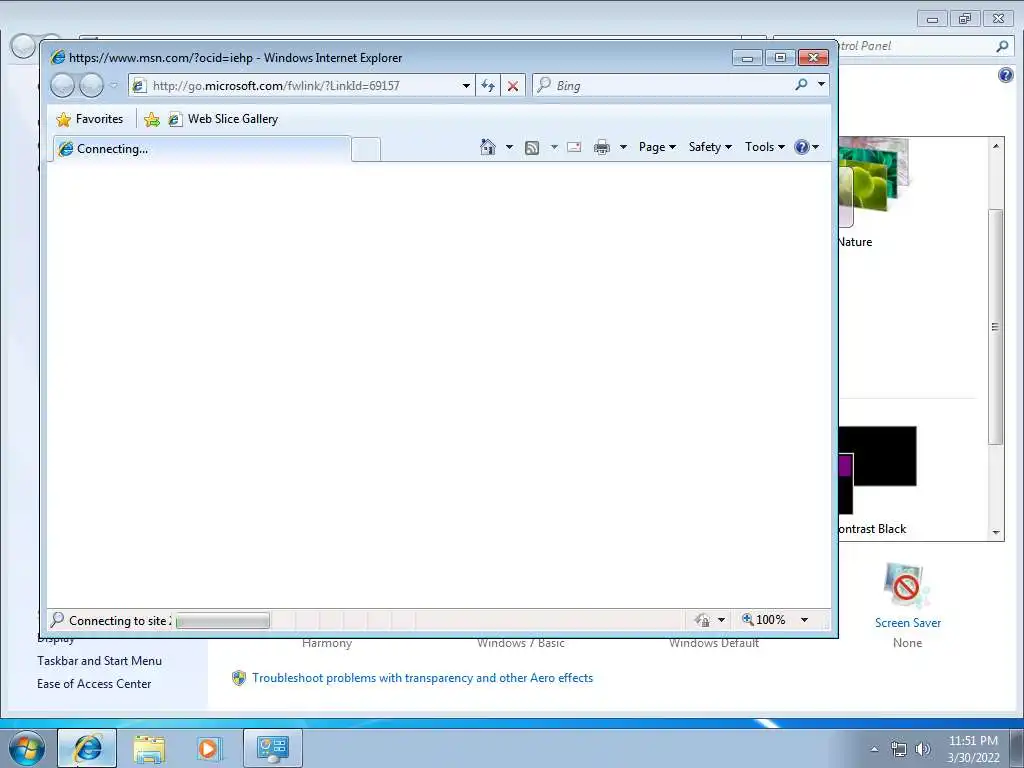Viewport: 1024px width, 768px height.
Task: Click the 100% zoom level button
Action: click(763, 619)
